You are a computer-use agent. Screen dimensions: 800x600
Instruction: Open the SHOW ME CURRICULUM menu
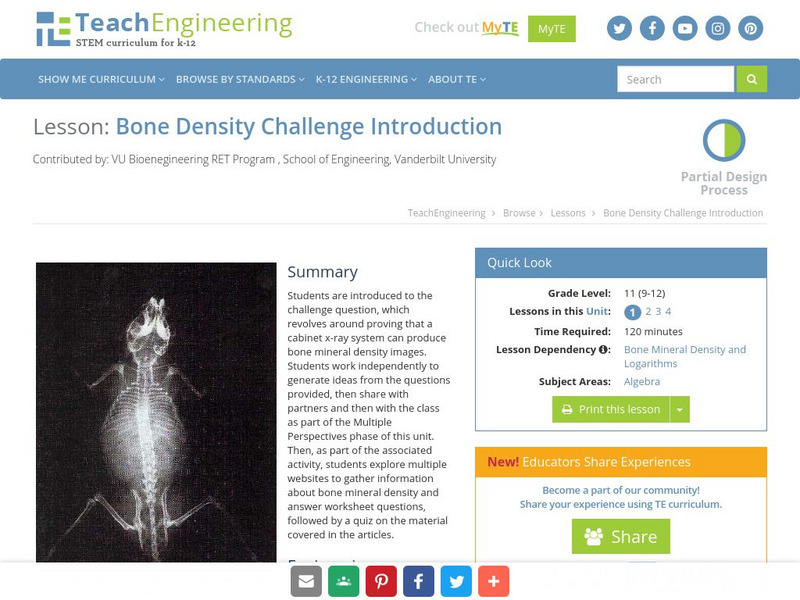coord(100,78)
